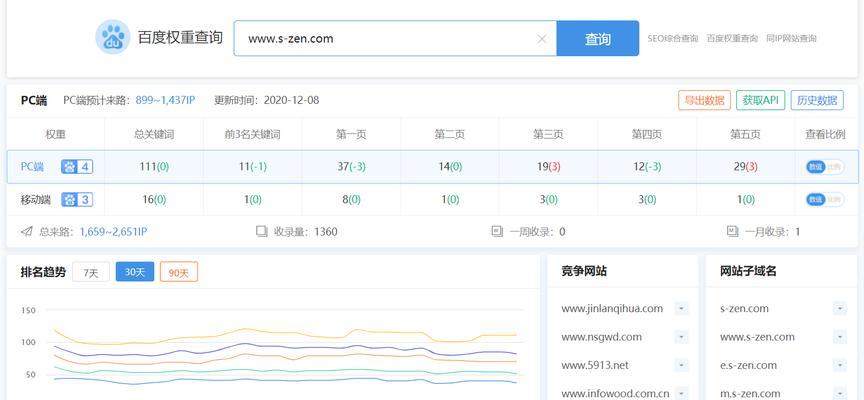Click the 导出数据 button
Viewport: 864px width, 400px height.
tap(704, 100)
